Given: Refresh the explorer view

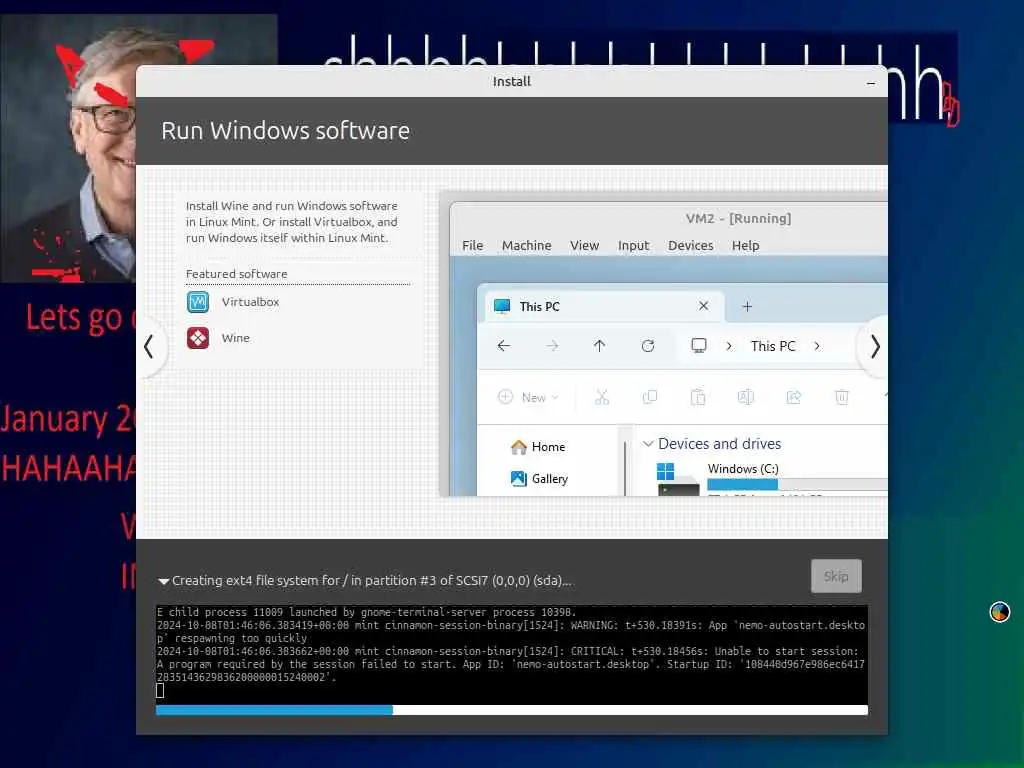Looking at the screenshot, I should (x=648, y=345).
